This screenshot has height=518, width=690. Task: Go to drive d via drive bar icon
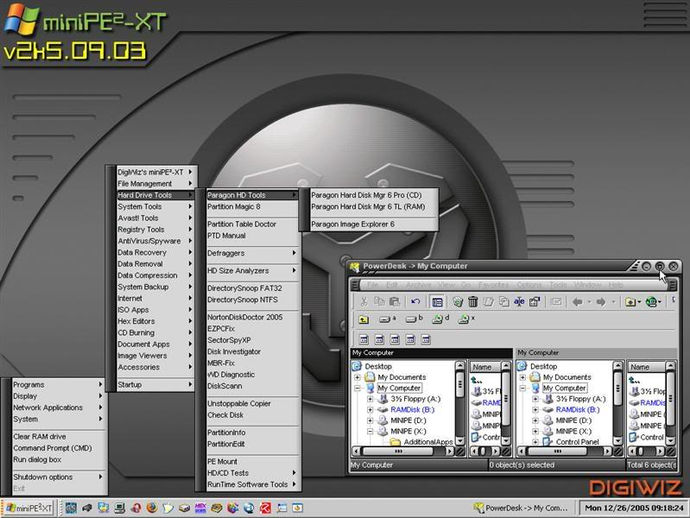coord(440,319)
